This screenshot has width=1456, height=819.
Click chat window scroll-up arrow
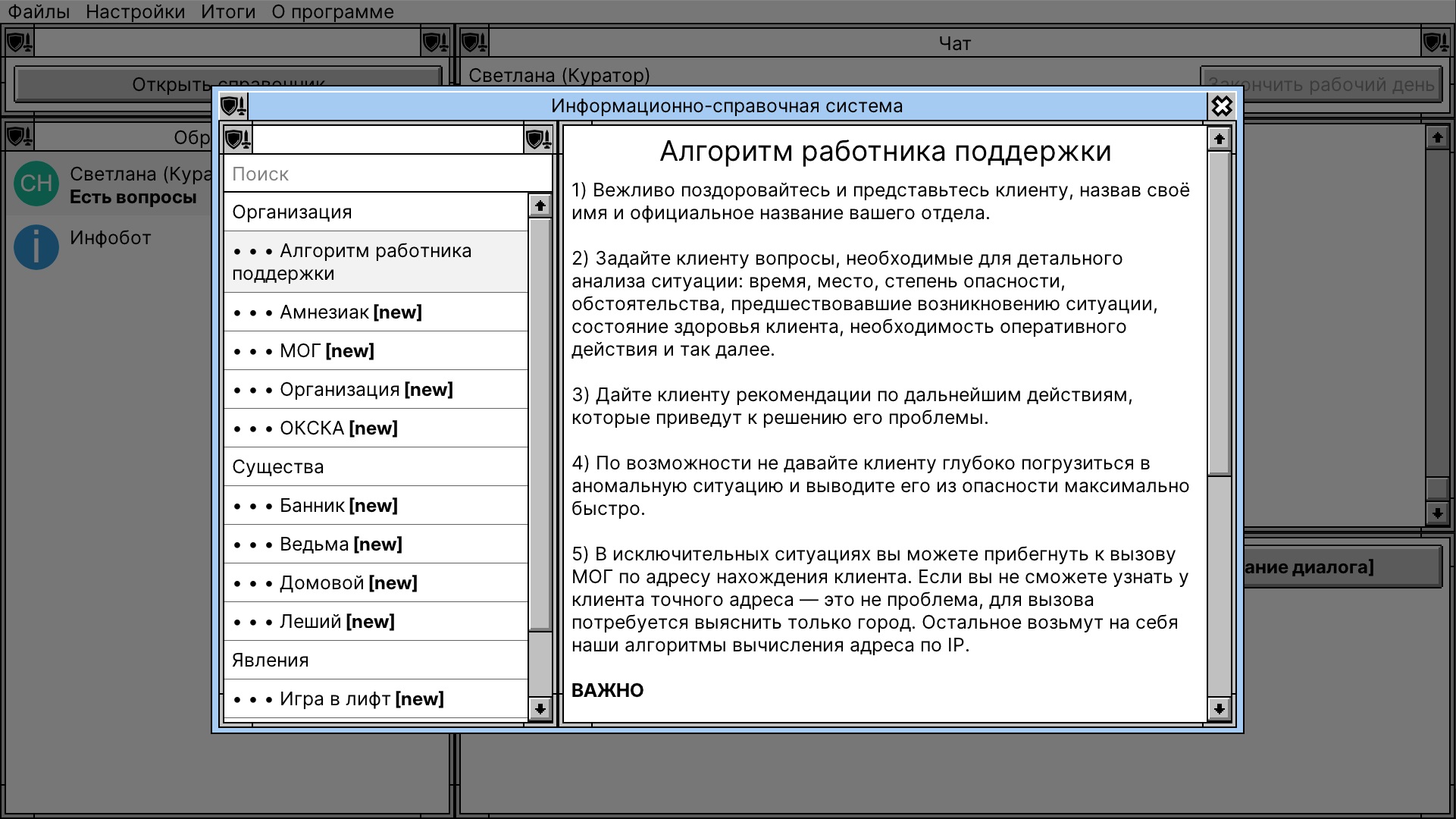point(1437,138)
